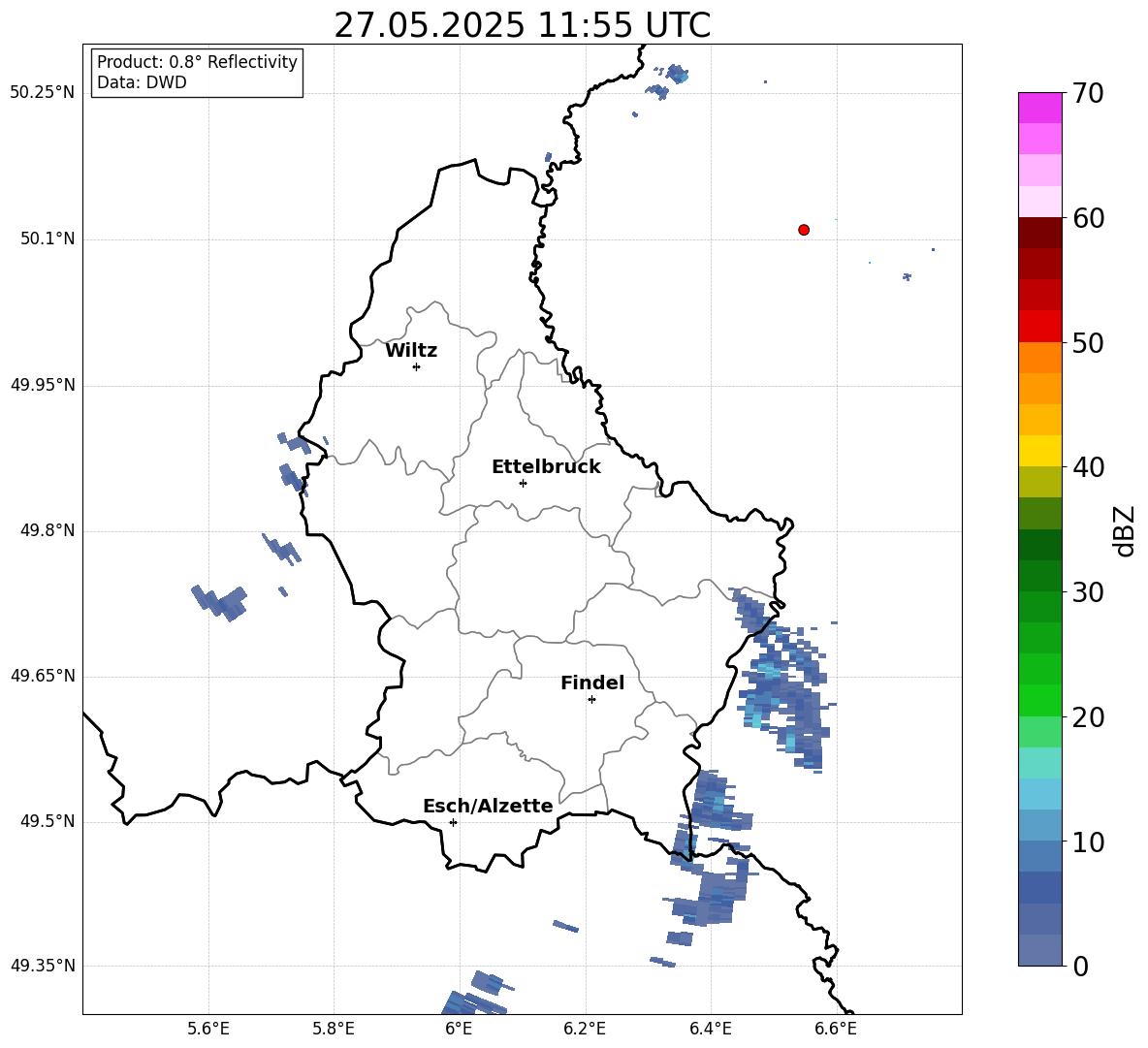1148x1048 pixels.
Task: Select the Findel city label
Action: tap(592, 683)
